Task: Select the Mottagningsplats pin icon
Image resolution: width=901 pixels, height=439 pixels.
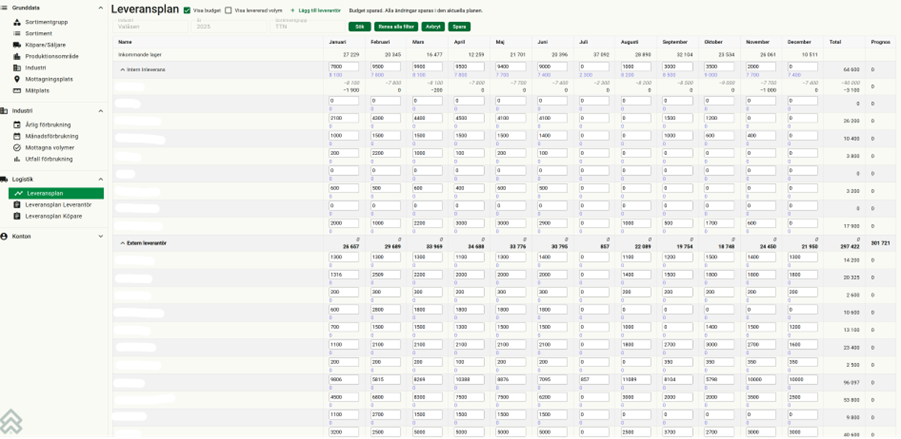Action: point(16,79)
